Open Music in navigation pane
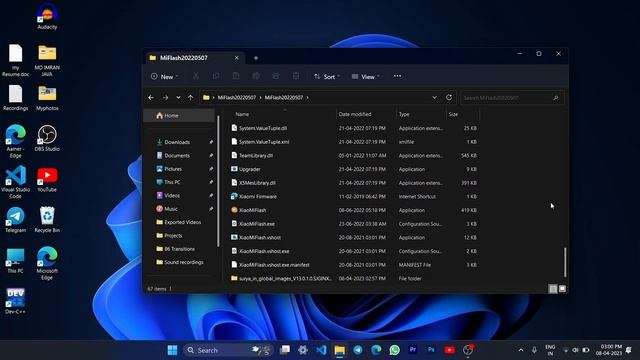This screenshot has width=640, height=360. click(x=171, y=209)
